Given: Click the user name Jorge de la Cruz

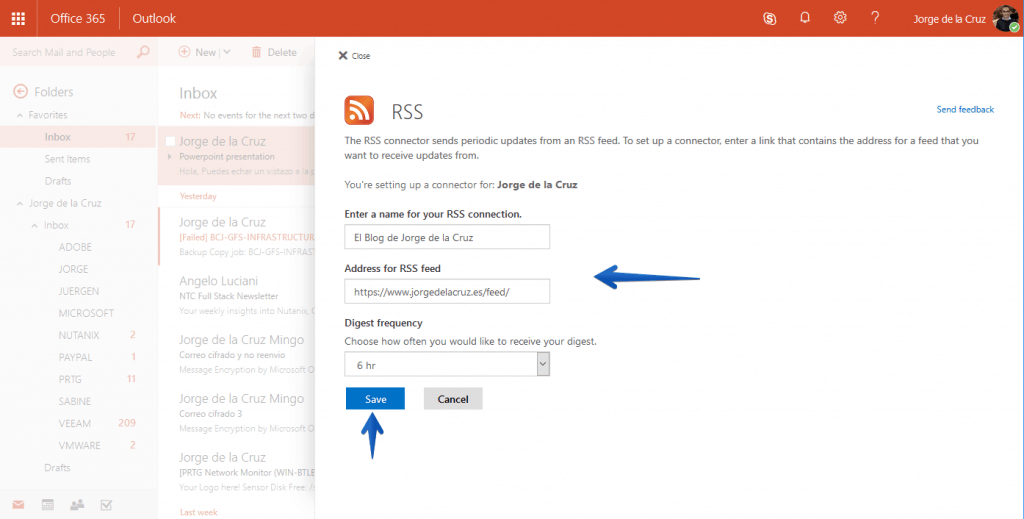Looking at the screenshot, I should [949, 19].
